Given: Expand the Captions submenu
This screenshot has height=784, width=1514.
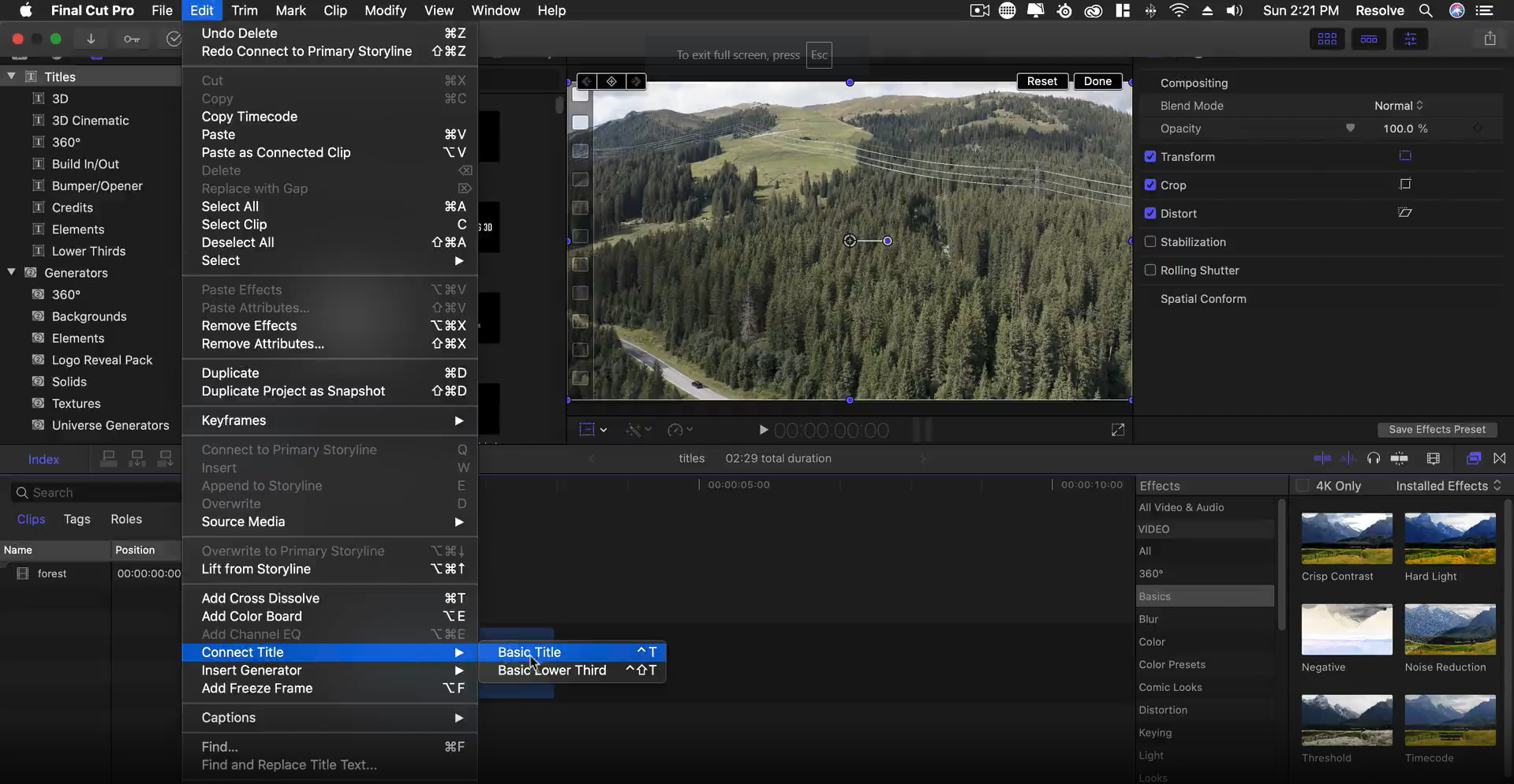Looking at the screenshot, I should click(330, 718).
